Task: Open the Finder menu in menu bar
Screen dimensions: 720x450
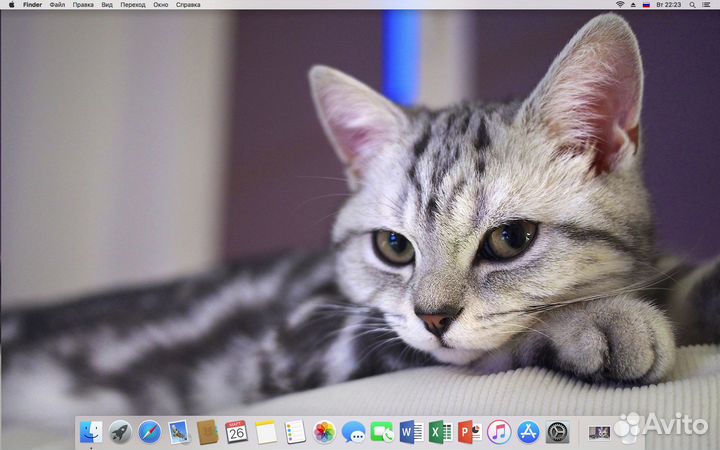Action: coord(33,5)
